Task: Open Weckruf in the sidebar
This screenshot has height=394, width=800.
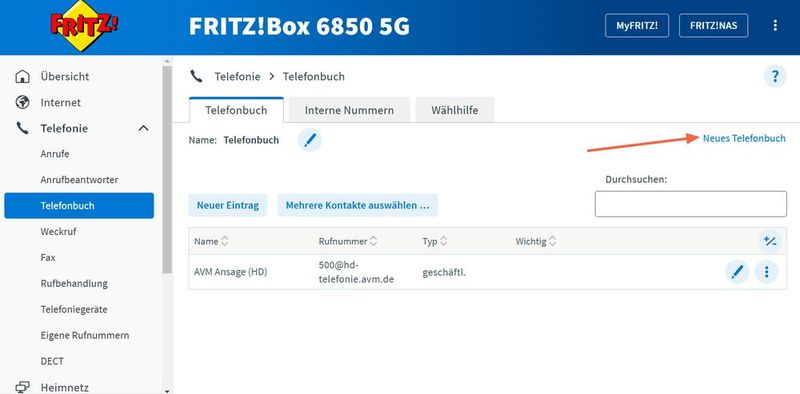Action: point(58,231)
